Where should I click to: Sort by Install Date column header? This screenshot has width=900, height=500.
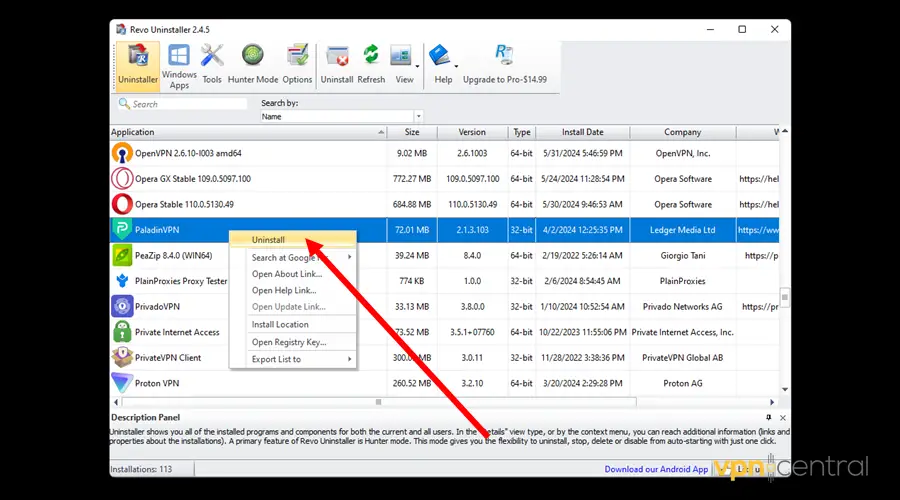coord(583,132)
